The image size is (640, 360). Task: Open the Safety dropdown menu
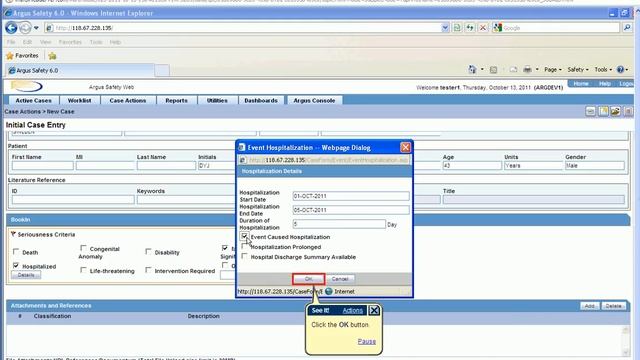[x=578, y=70]
